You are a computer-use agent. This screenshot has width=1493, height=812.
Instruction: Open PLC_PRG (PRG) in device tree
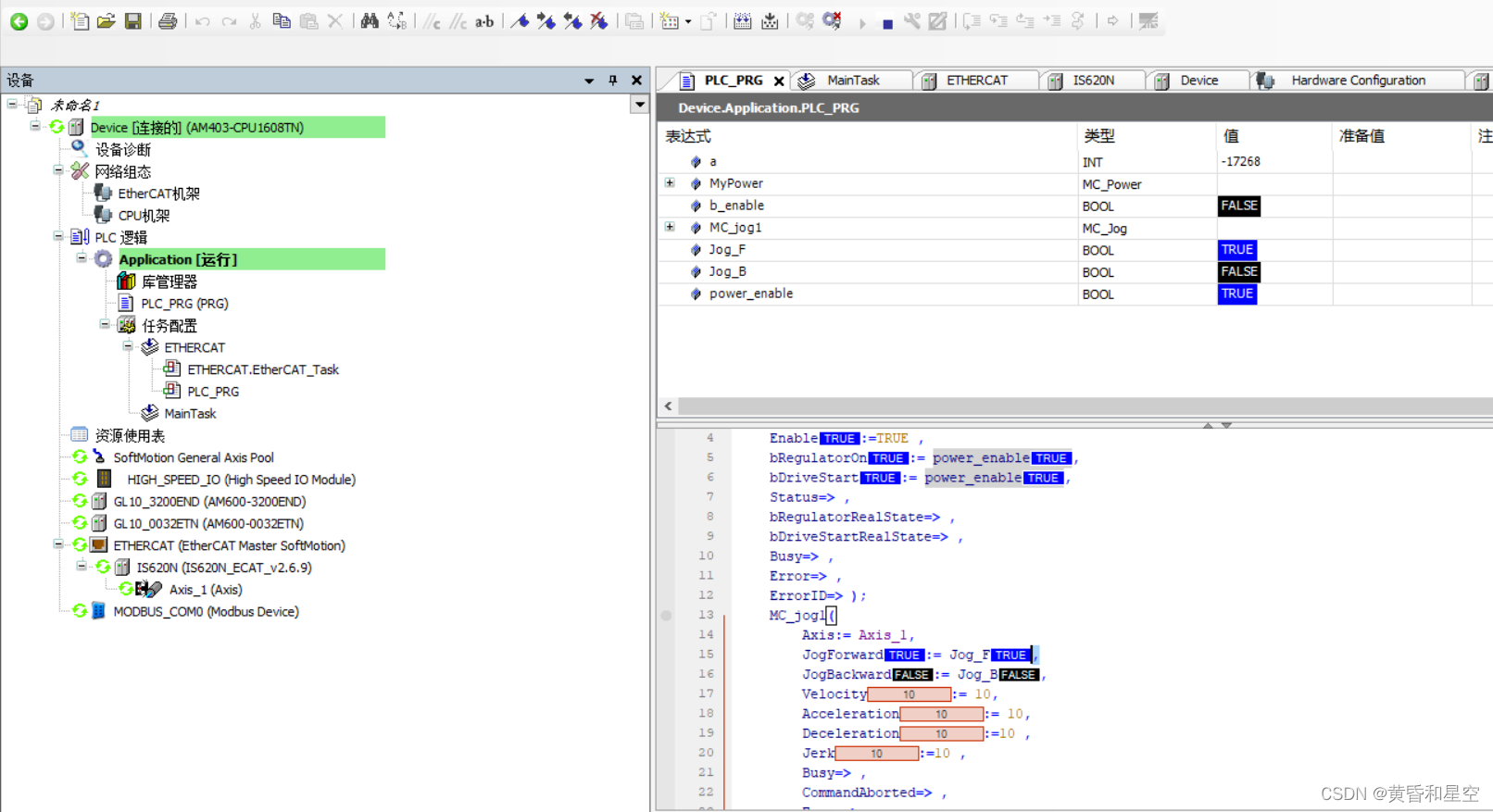(184, 304)
